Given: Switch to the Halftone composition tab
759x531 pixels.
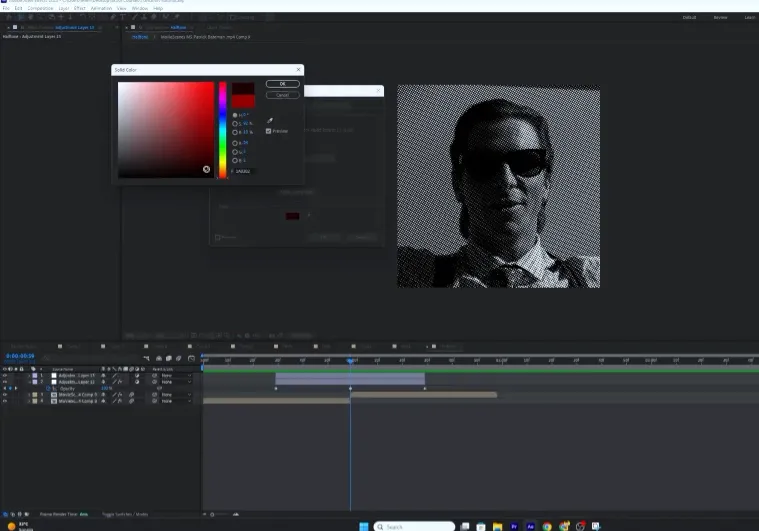Looking at the screenshot, I should [178, 28].
